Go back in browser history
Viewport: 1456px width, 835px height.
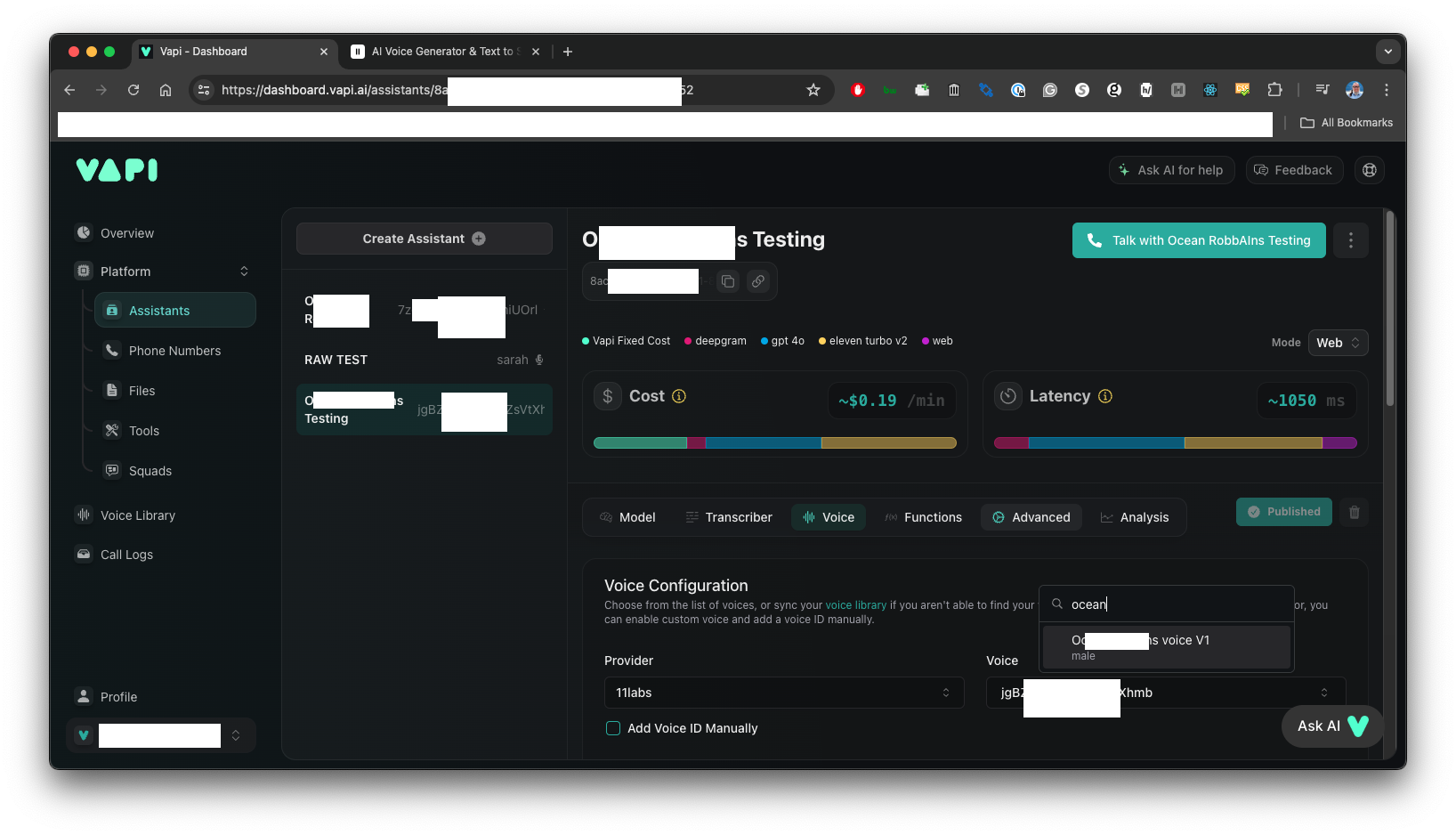[69, 90]
